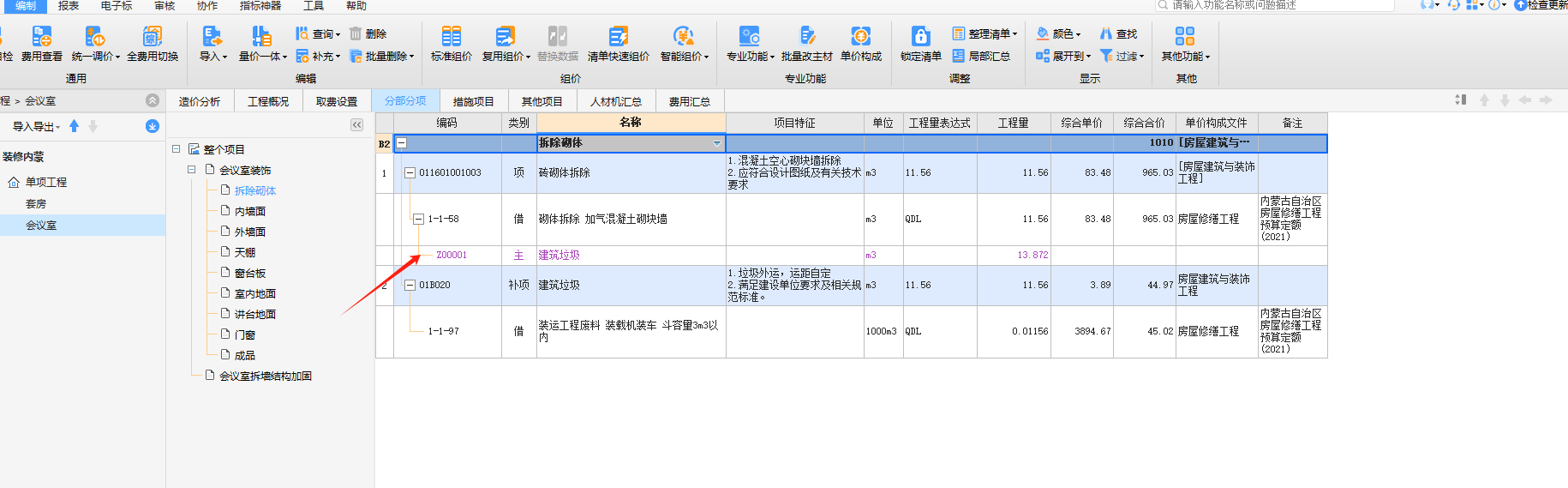The height and width of the screenshot is (488, 1568).
Task: Click the blue up arrow beside 导入导出
Action: click(75, 126)
